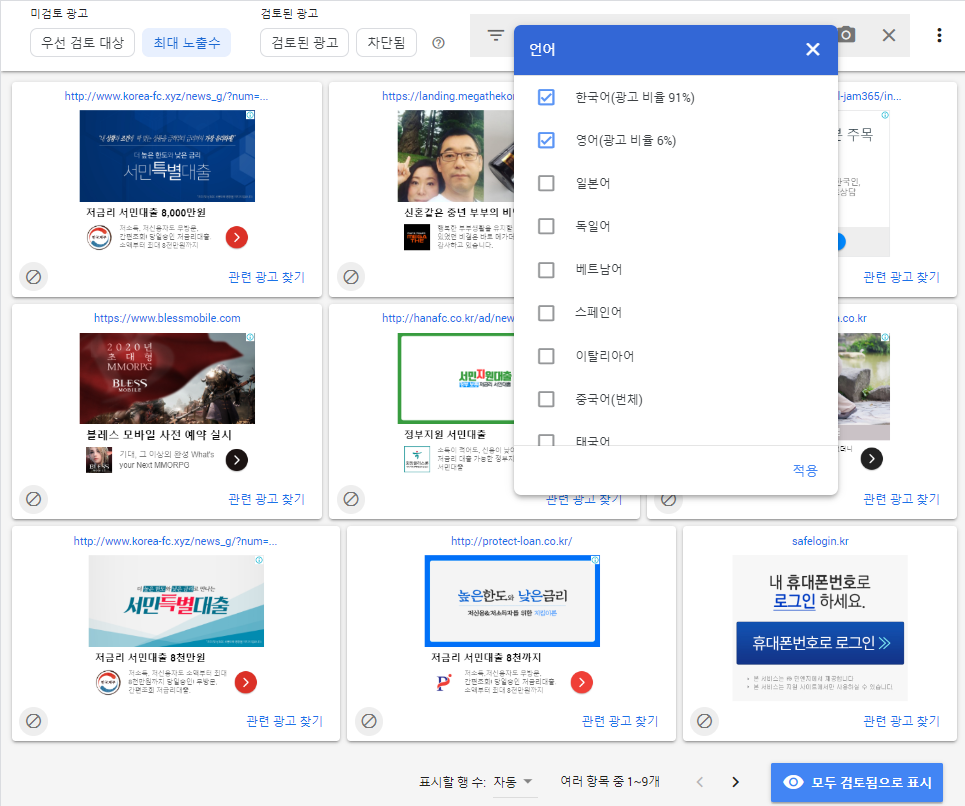Block the safelogin.kr ad
The image size is (965, 806).
[705, 721]
